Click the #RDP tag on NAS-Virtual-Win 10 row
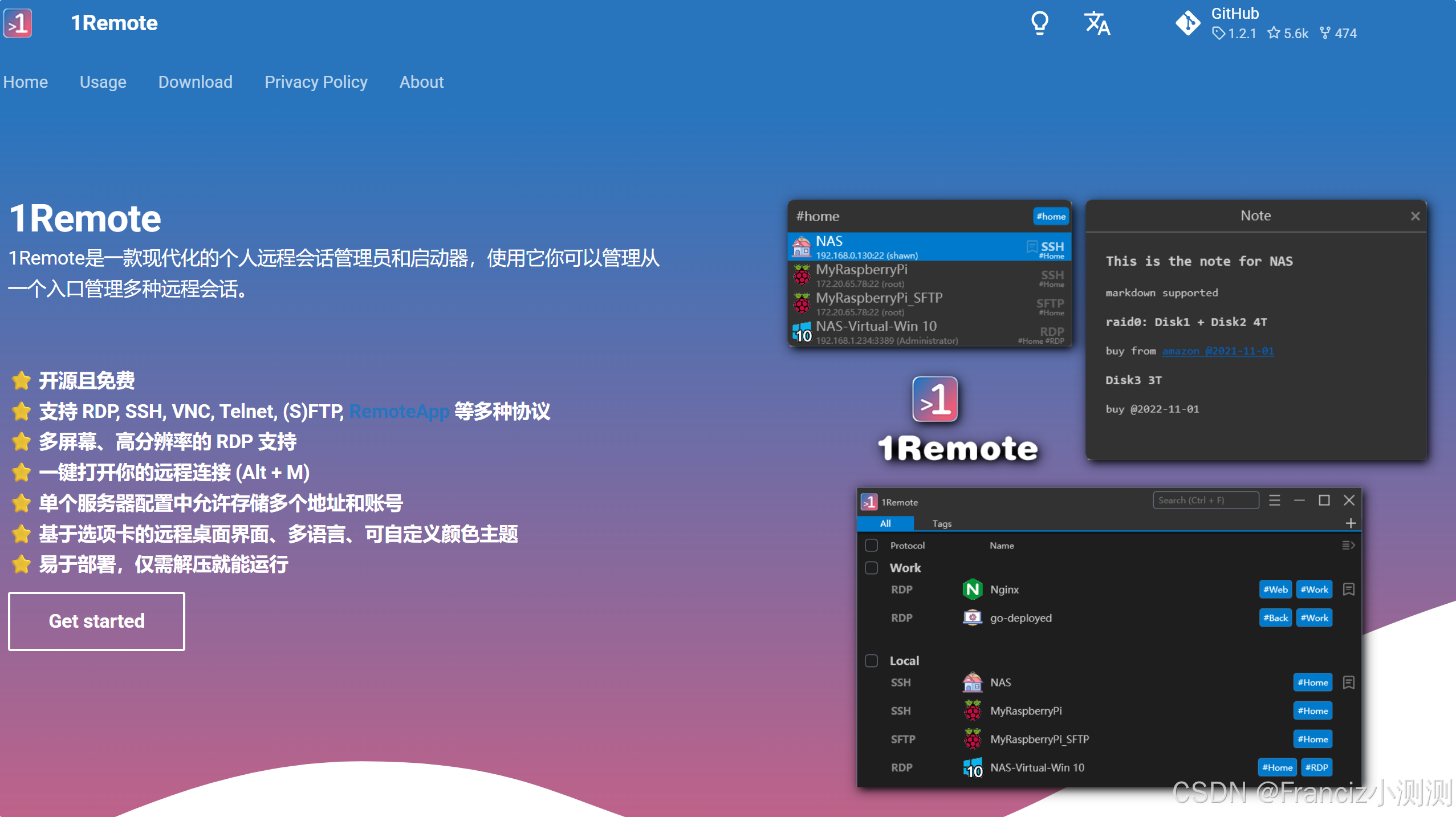 1316,768
